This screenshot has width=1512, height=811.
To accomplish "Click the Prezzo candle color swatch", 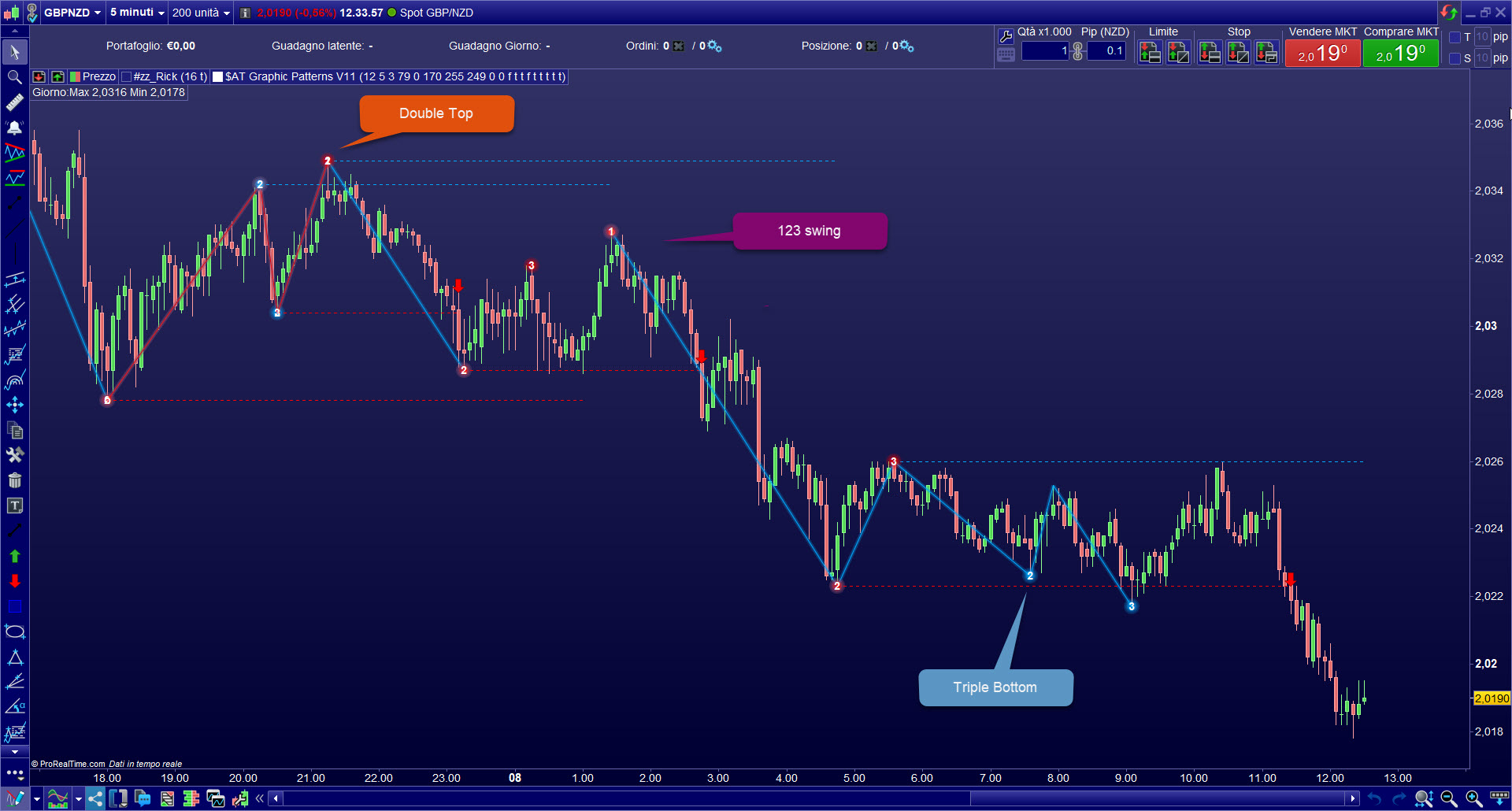I will pyautogui.click(x=75, y=76).
